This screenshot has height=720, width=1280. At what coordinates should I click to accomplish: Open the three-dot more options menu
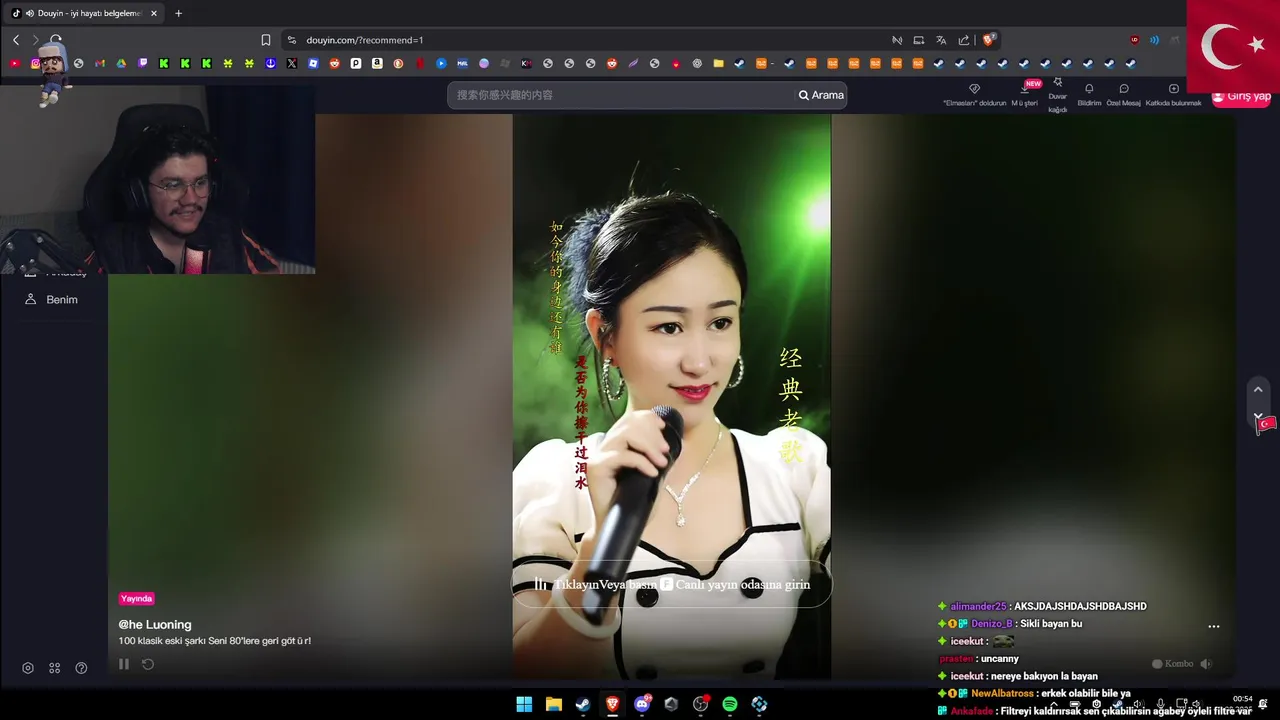pos(1214,627)
